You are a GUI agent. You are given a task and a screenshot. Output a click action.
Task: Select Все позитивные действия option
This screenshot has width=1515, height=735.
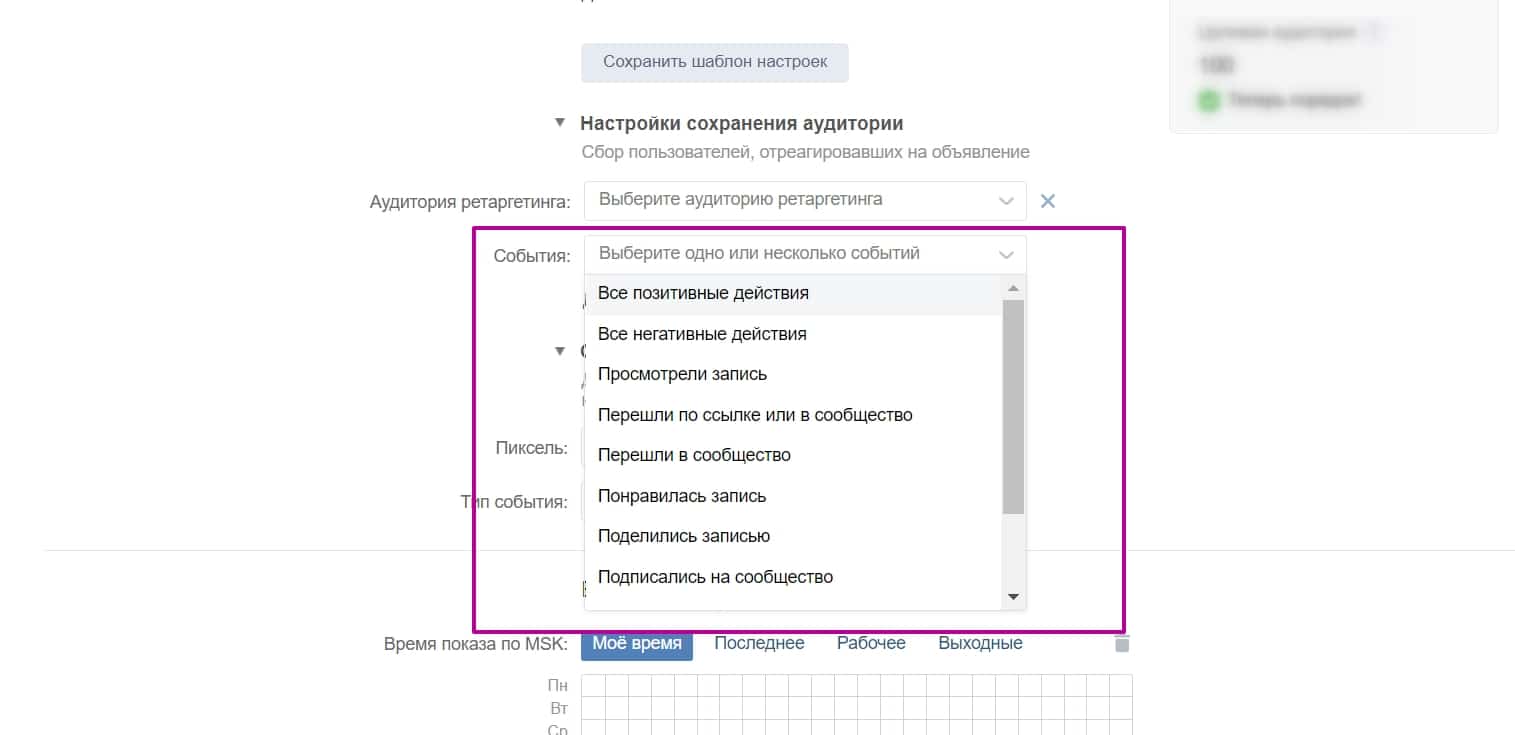(793, 294)
